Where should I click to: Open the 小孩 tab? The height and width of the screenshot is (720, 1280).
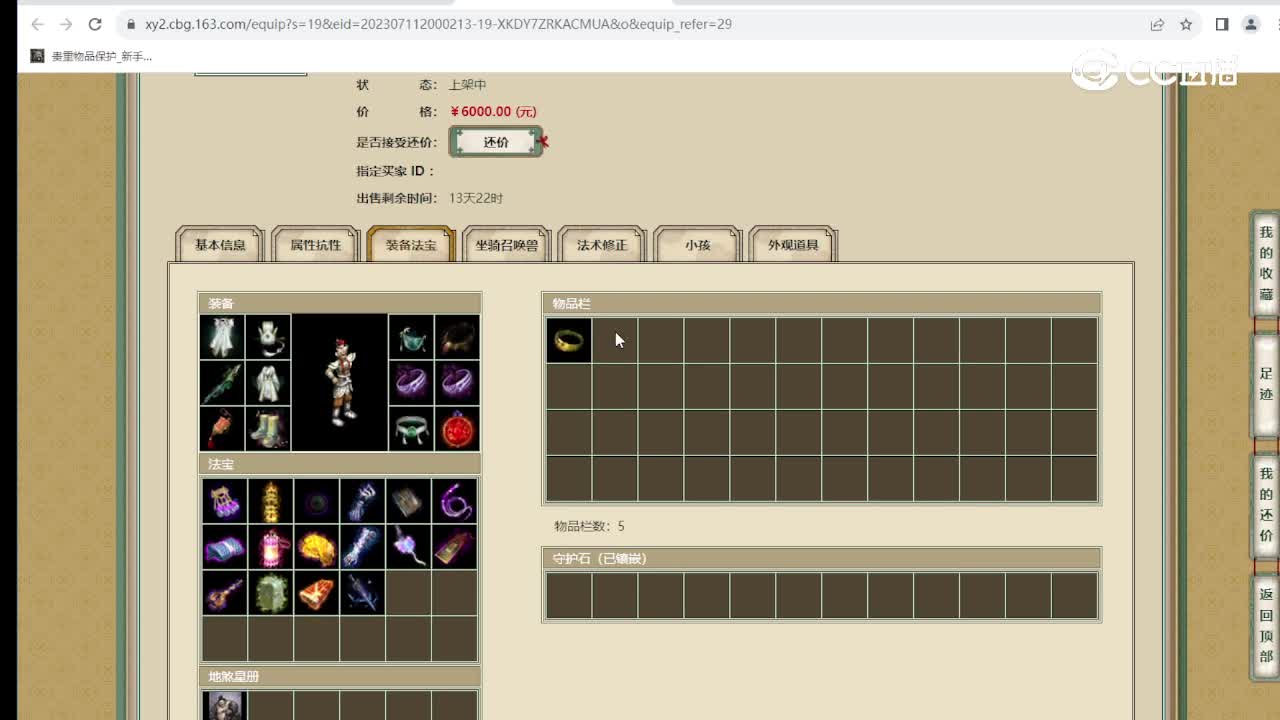pos(697,245)
